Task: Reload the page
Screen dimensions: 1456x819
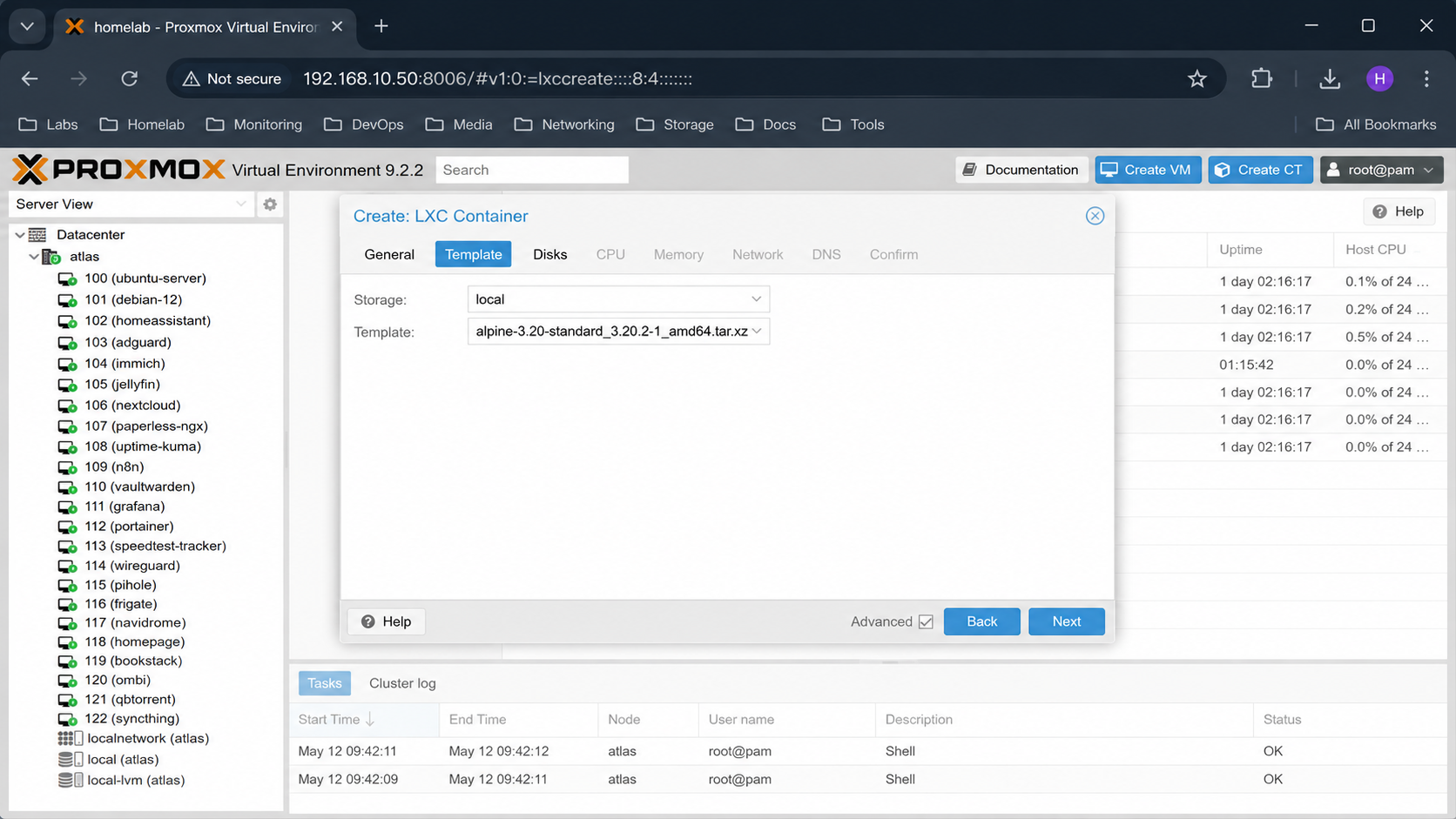Action: point(129,78)
